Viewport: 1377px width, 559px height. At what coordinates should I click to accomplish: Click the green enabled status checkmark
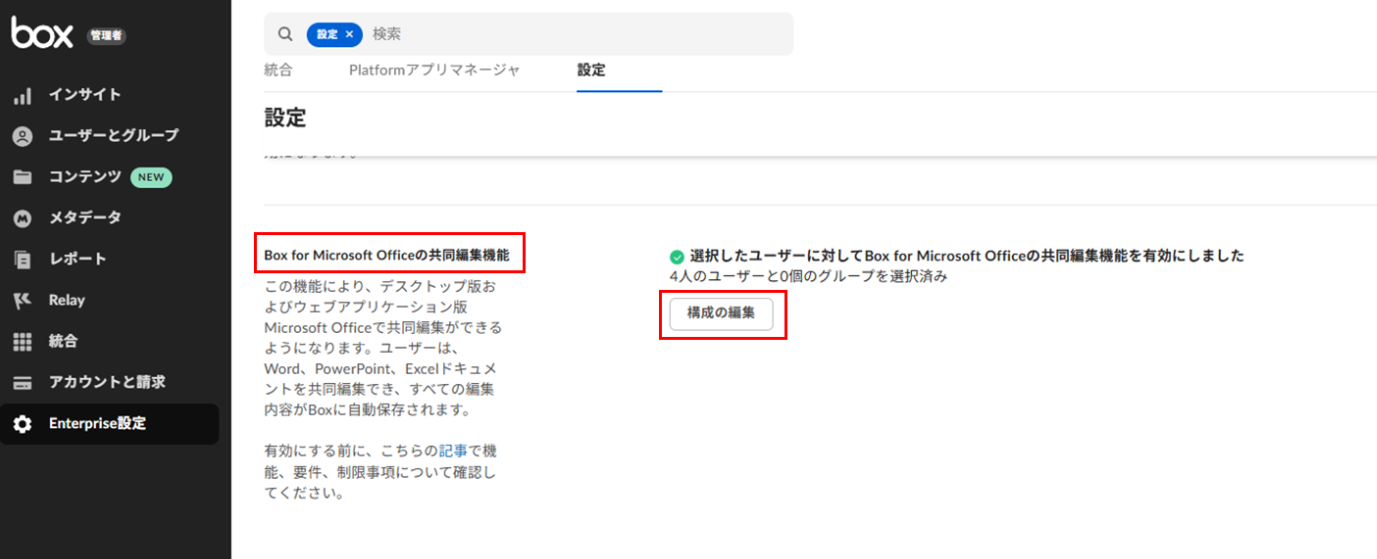click(677, 256)
